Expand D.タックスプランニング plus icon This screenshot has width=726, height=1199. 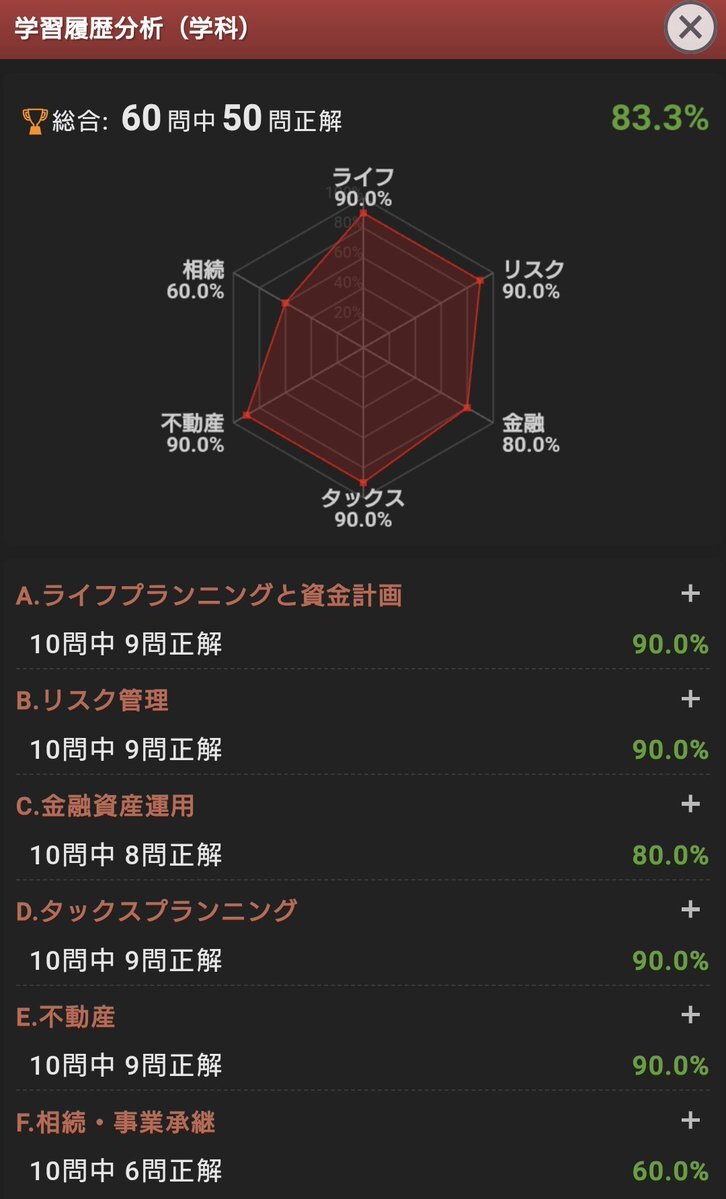(x=690, y=909)
